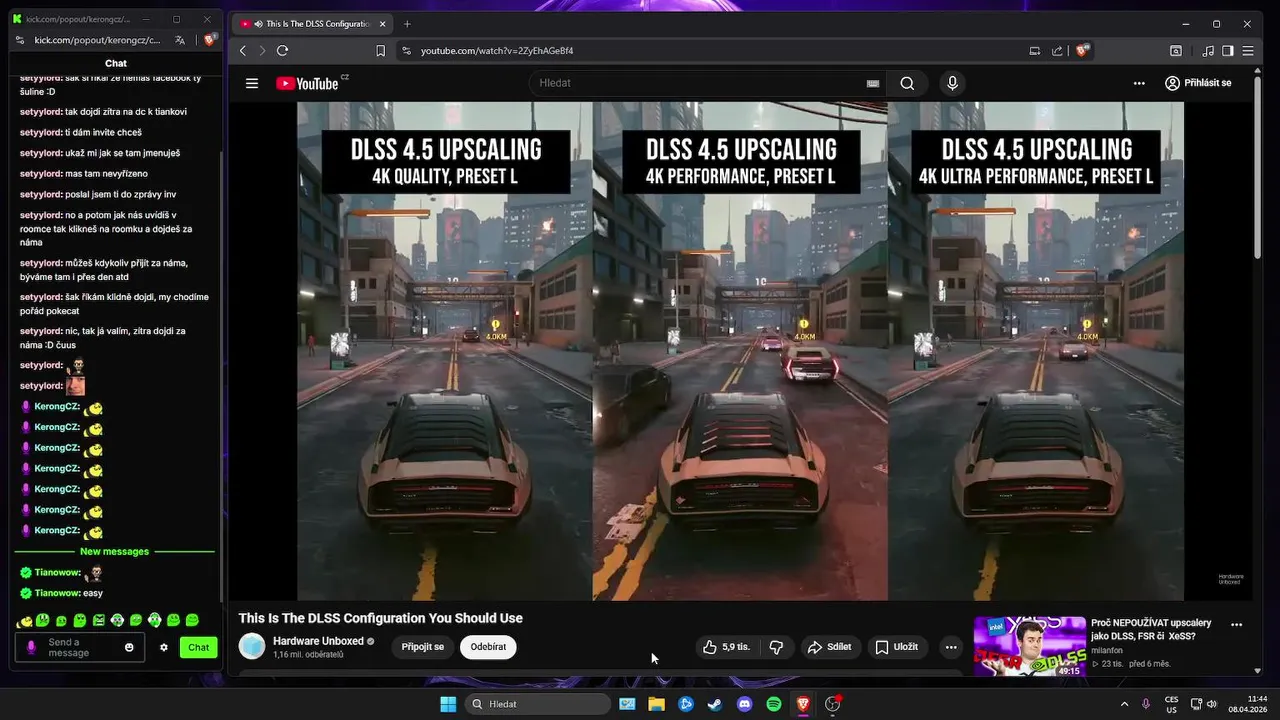The height and width of the screenshot is (720, 1280).
Task: Open volume control in system tray
Action: pyautogui.click(x=1211, y=704)
